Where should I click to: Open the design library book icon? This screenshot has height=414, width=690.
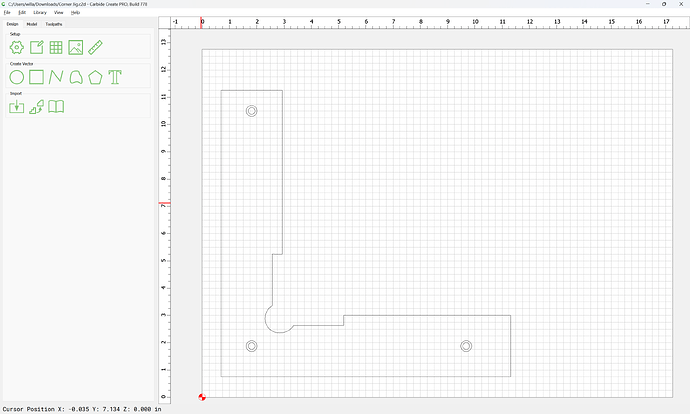click(x=56, y=107)
